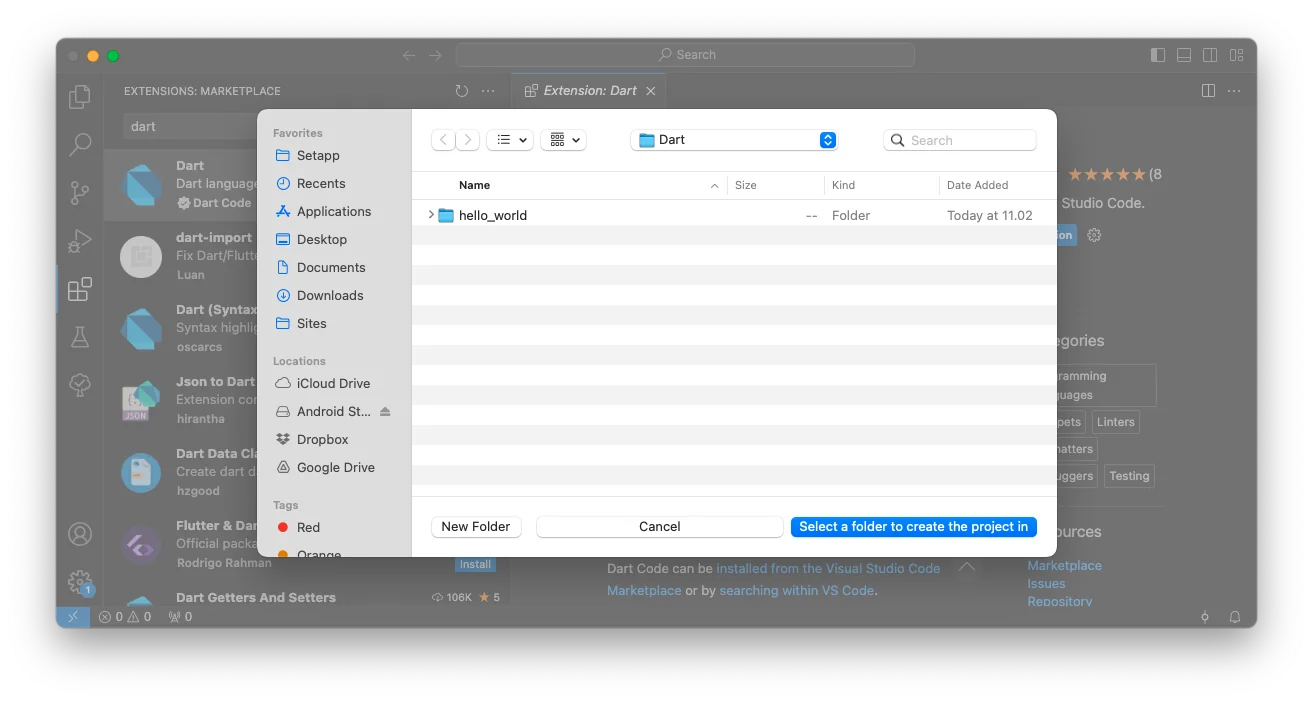The height and width of the screenshot is (702, 1313).
Task: Select iCloud Drive under Locations
Action: tap(333, 383)
